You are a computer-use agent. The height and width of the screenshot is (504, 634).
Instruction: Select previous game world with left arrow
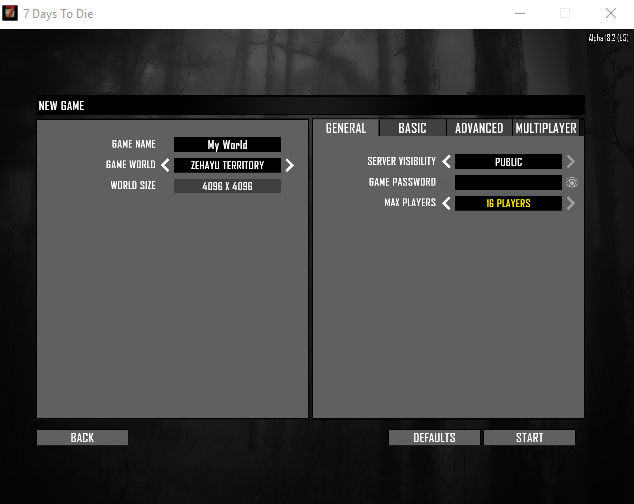click(x=165, y=165)
